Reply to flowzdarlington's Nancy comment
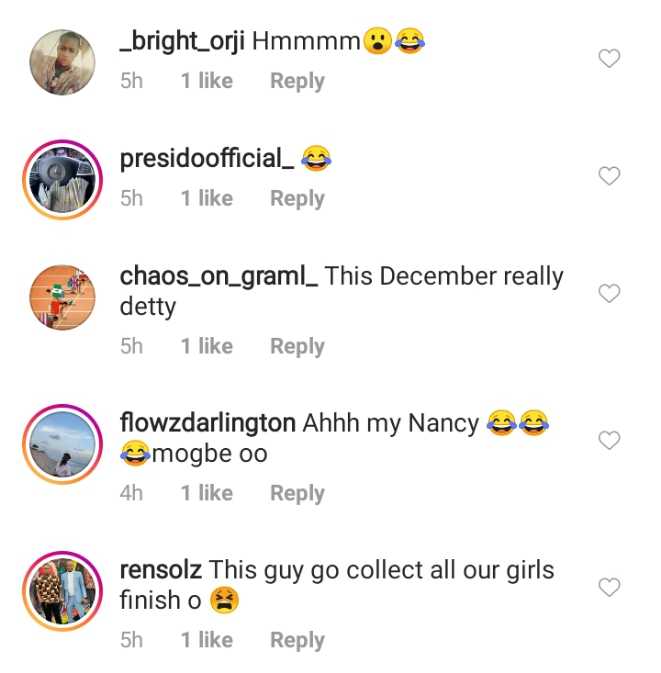 297,493
